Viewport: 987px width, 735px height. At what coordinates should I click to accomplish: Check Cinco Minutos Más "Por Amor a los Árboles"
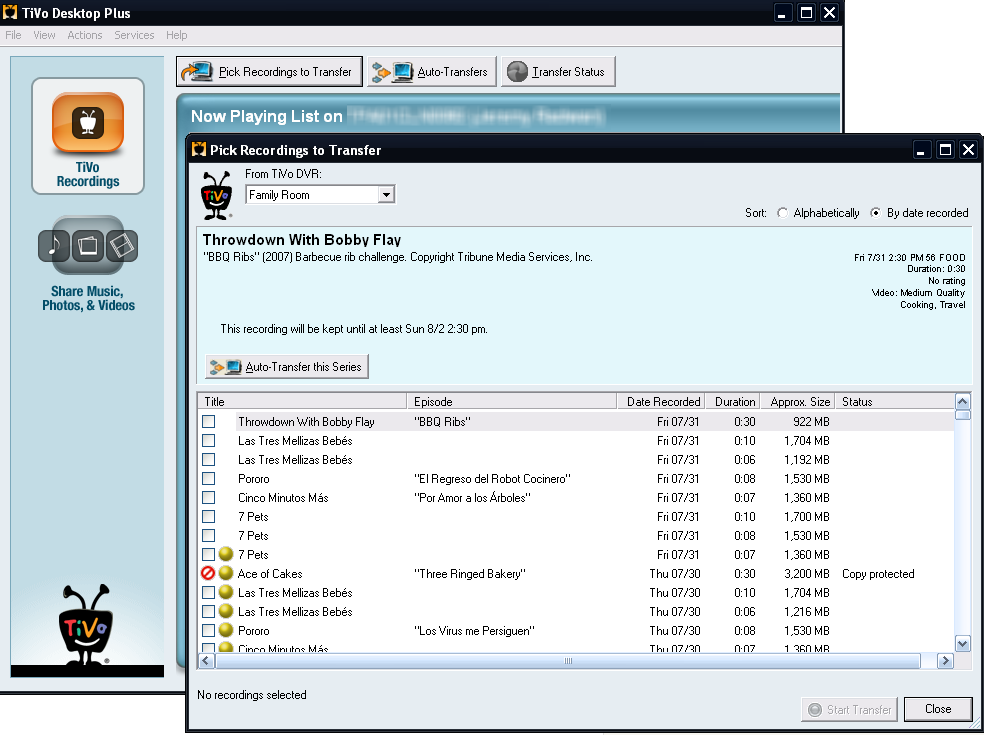point(208,497)
